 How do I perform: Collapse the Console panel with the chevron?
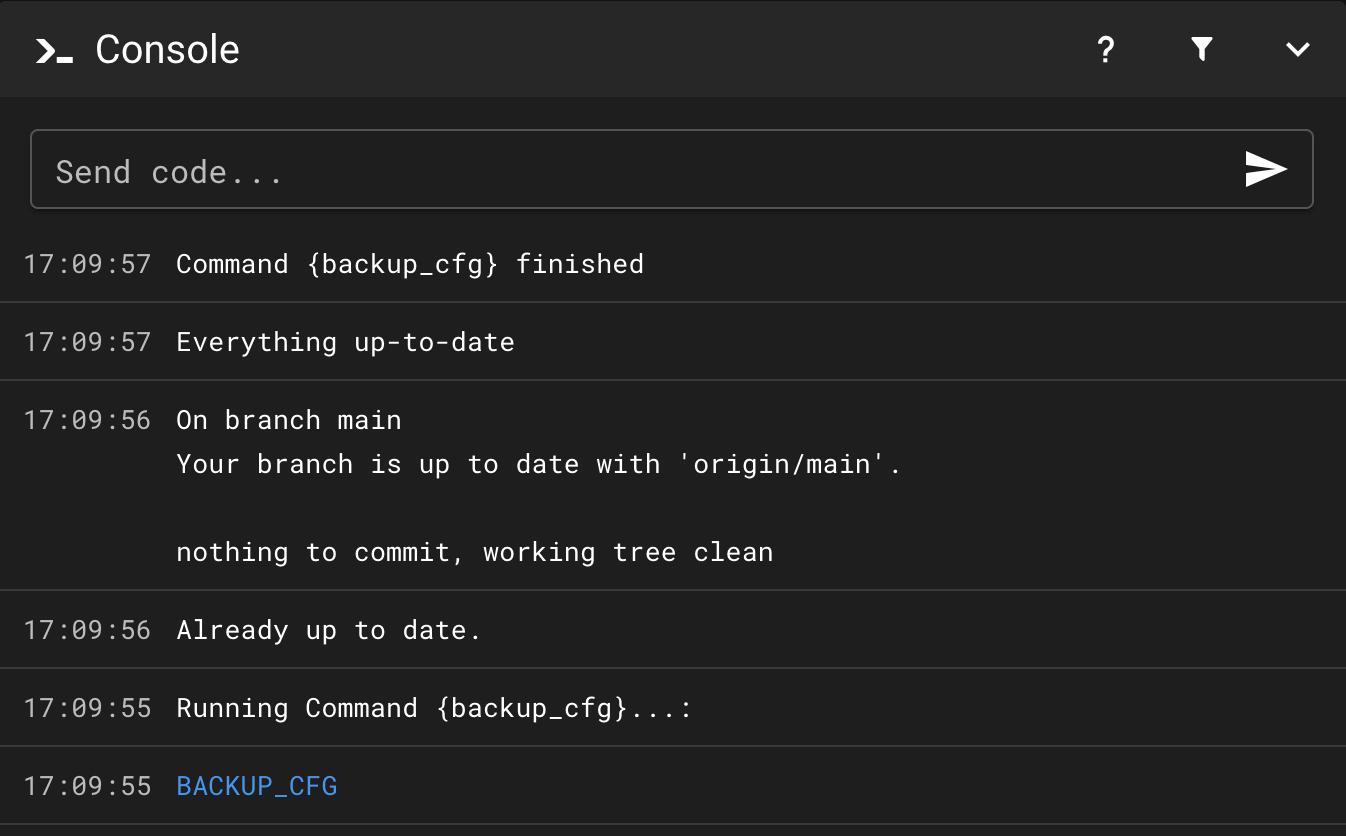(x=1297, y=50)
